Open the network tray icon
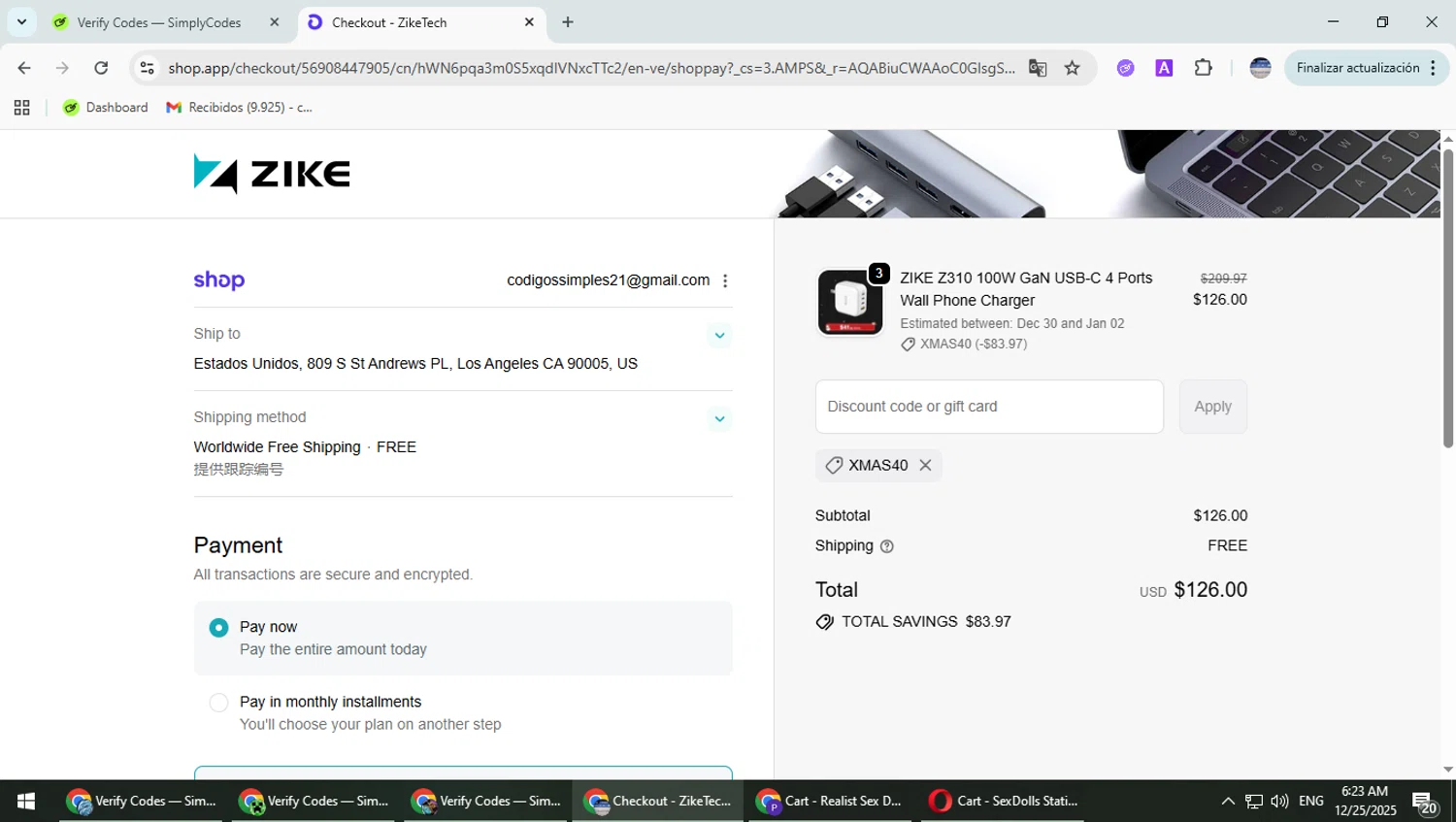The image size is (1456, 822). (1254, 801)
